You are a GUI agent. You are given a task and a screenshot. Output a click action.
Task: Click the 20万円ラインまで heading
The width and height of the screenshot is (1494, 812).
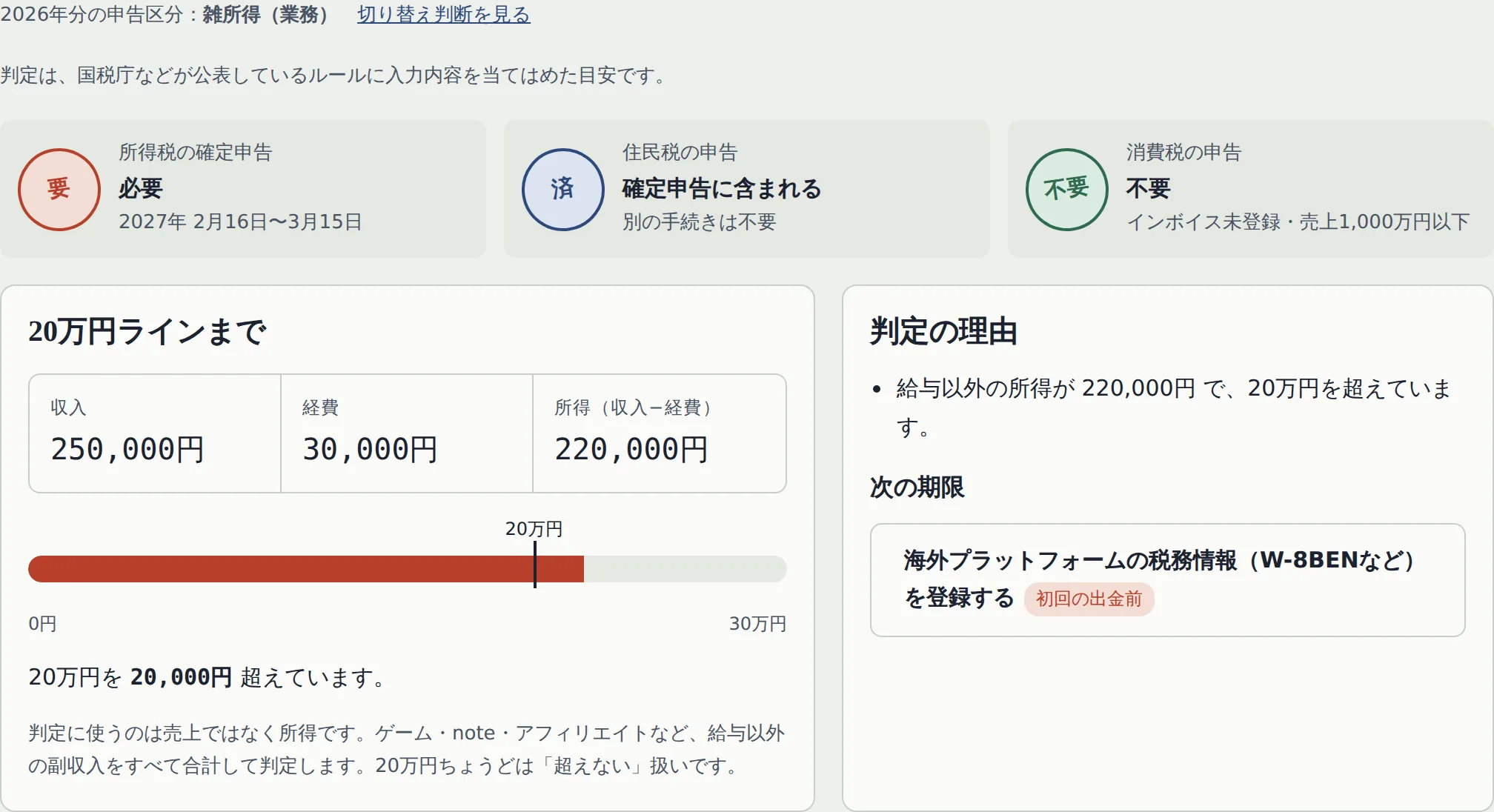coord(147,331)
